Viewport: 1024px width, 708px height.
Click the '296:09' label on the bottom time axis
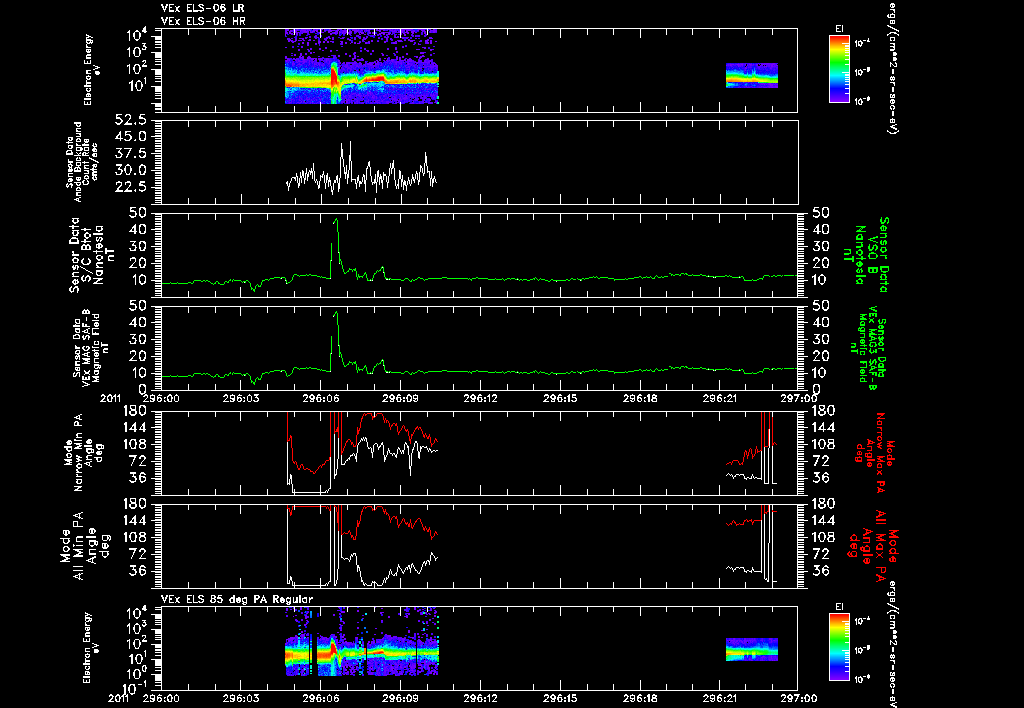point(401,698)
